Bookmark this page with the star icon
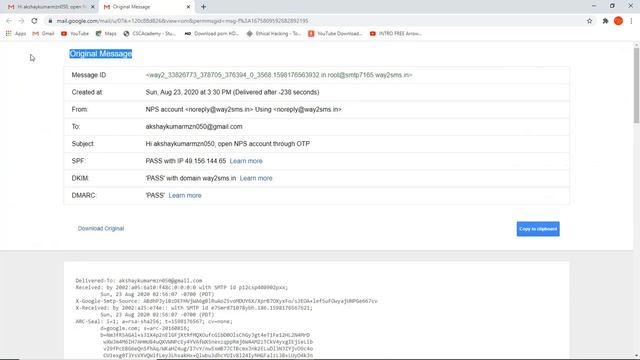 point(589,21)
